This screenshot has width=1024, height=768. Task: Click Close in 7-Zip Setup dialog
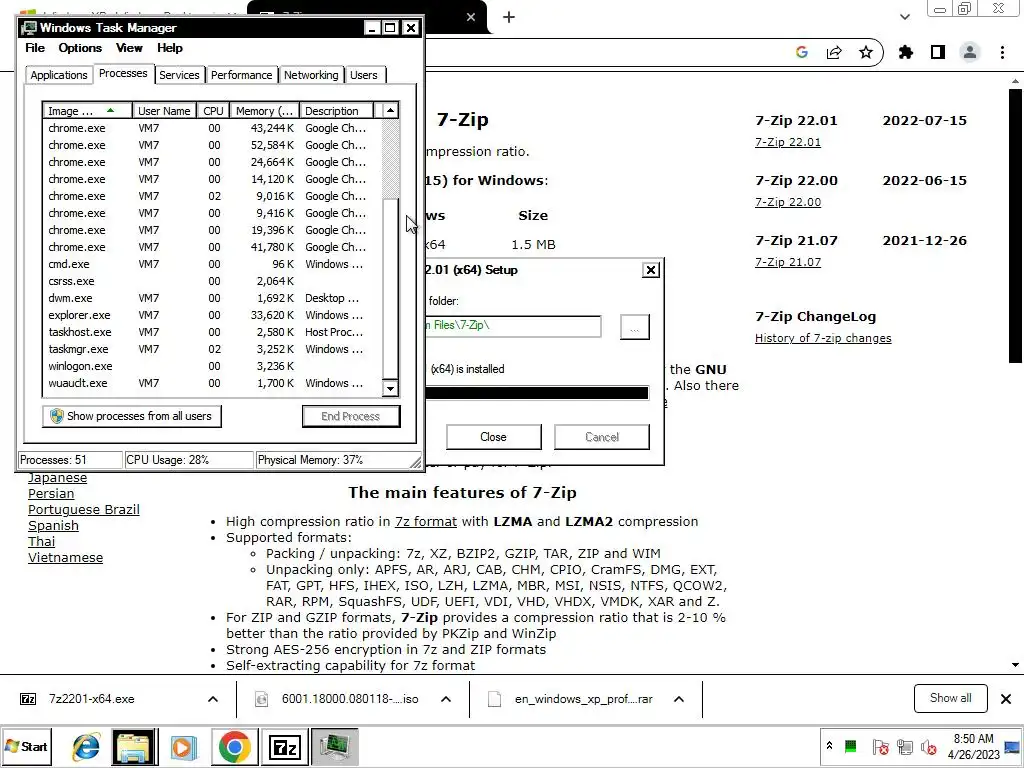click(x=493, y=437)
